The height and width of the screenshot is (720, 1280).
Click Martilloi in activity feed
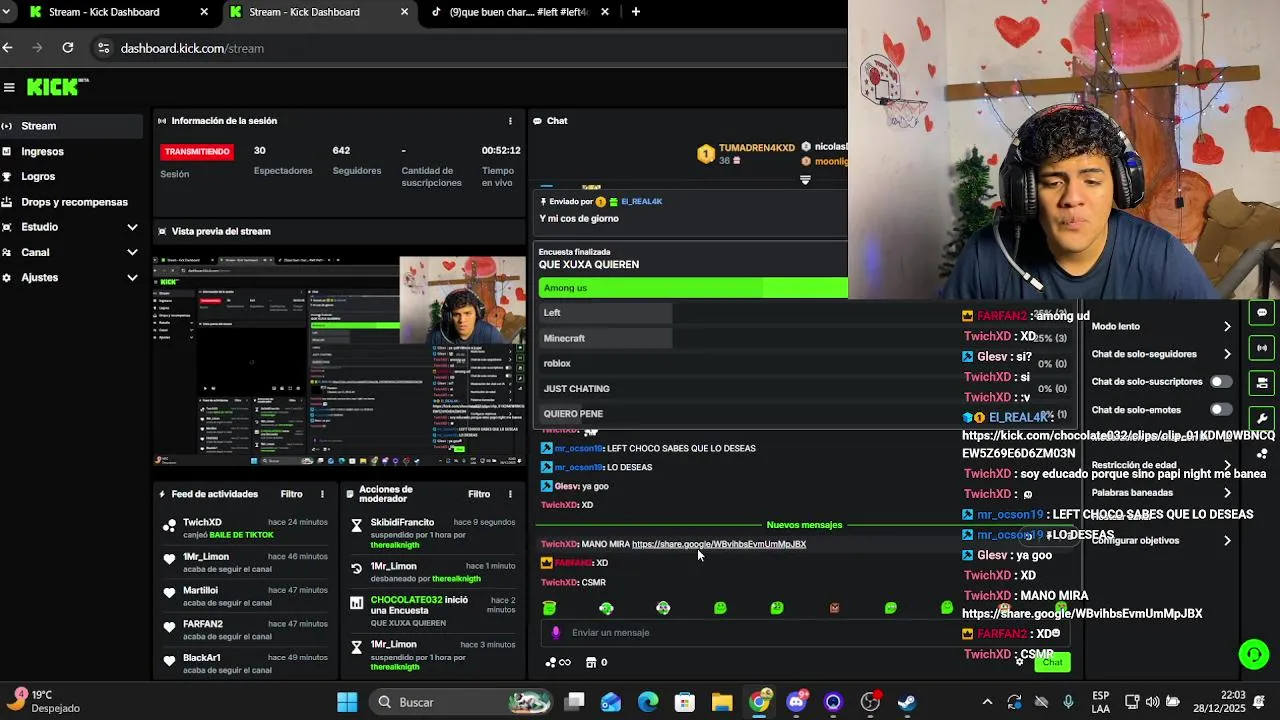tap(200, 591)
